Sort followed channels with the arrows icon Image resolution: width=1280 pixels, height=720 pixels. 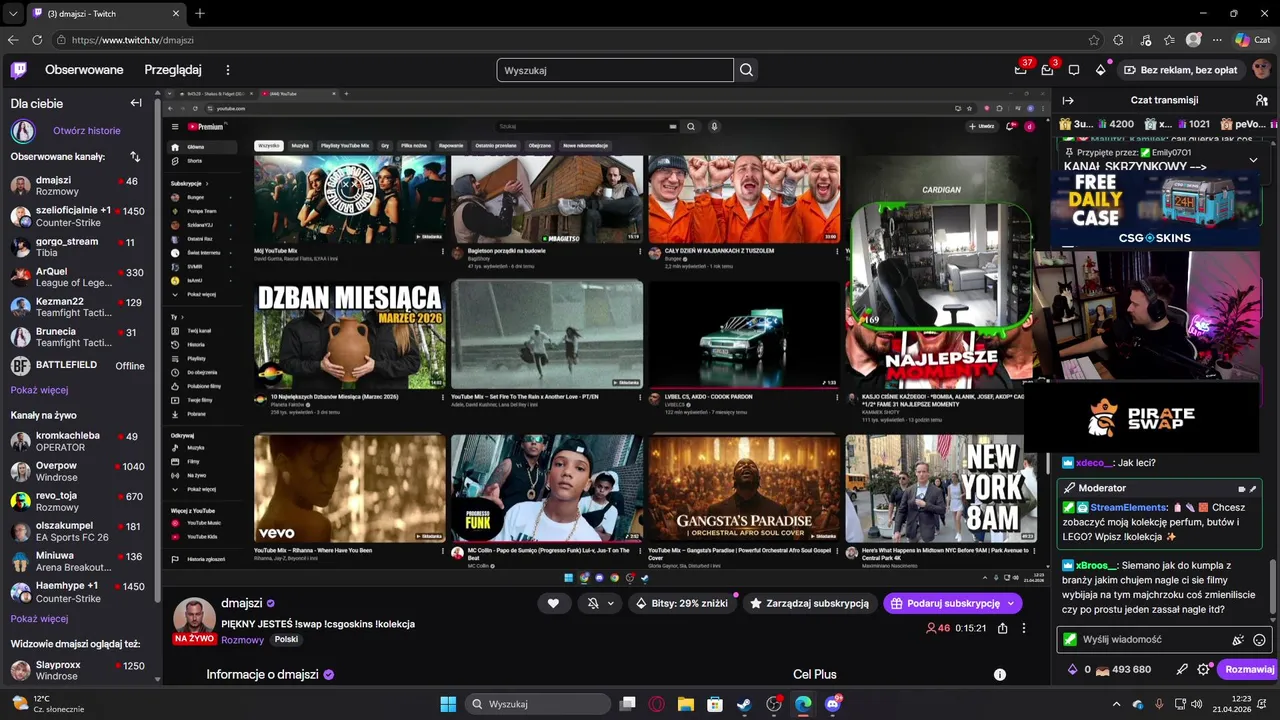pos(135,157)
